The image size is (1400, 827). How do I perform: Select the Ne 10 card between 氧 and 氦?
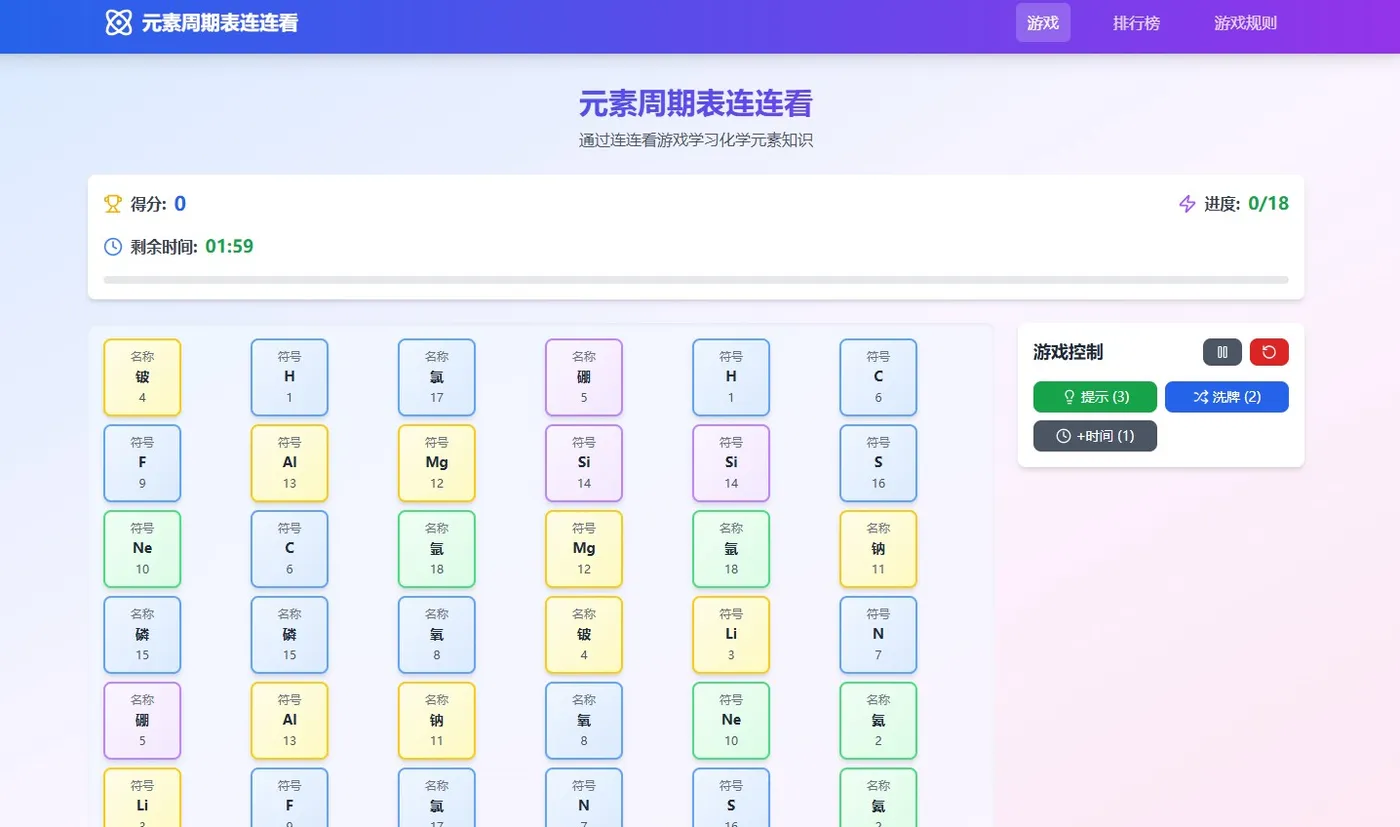click(x=731, y=721)
